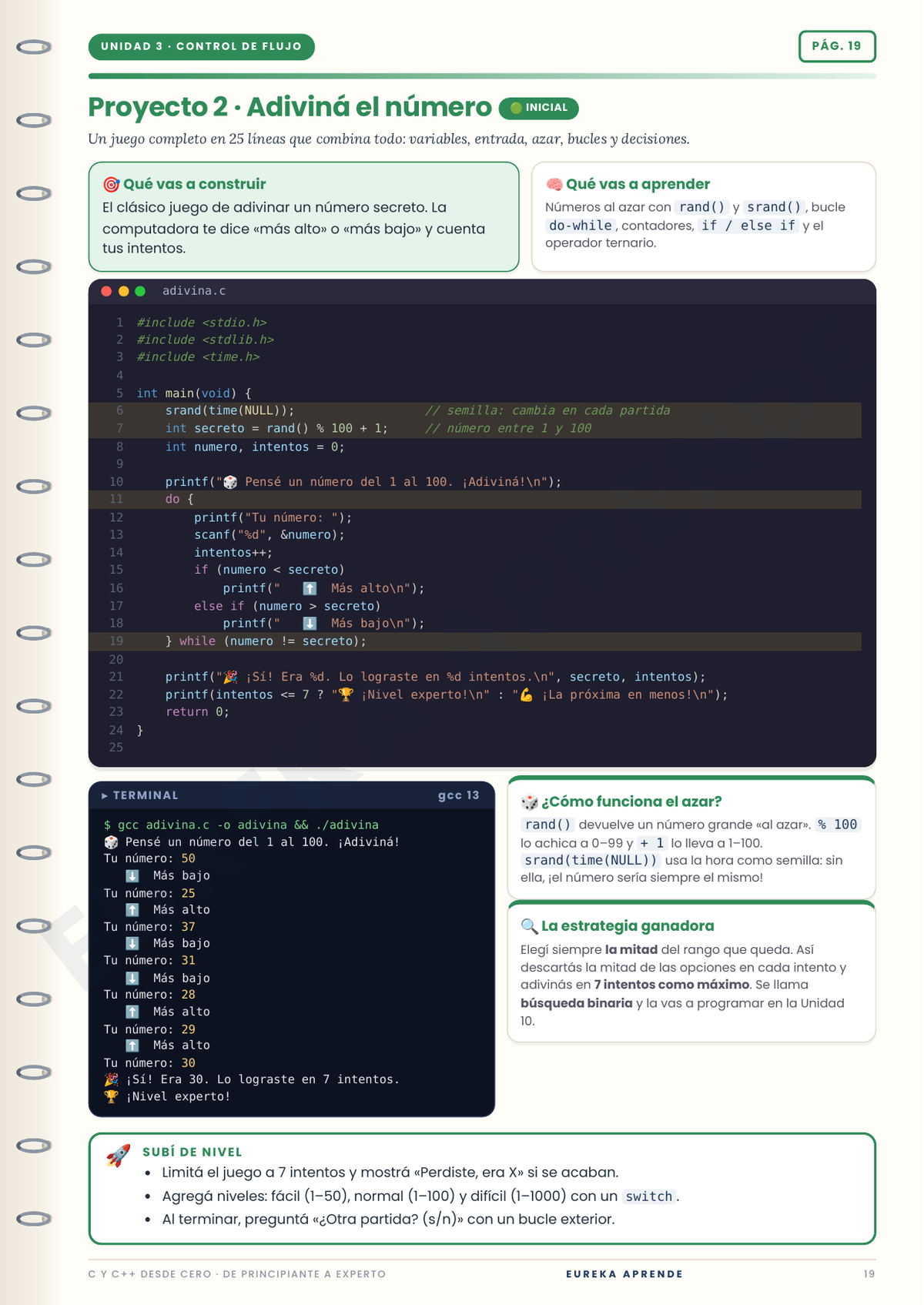Screen dimensions: 924x1305
Task: Click the code line } while (numero != secreto);
Action: coord(266,641)
